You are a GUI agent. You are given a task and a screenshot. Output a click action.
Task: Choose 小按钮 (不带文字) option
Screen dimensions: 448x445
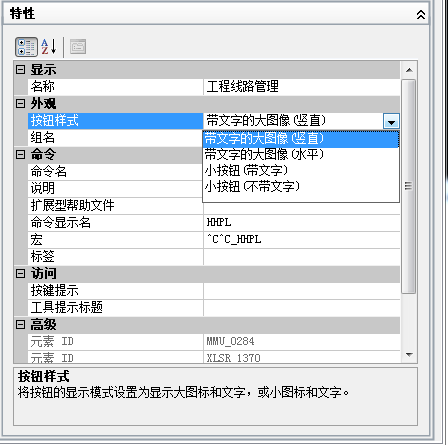click(x=301, y=187)
